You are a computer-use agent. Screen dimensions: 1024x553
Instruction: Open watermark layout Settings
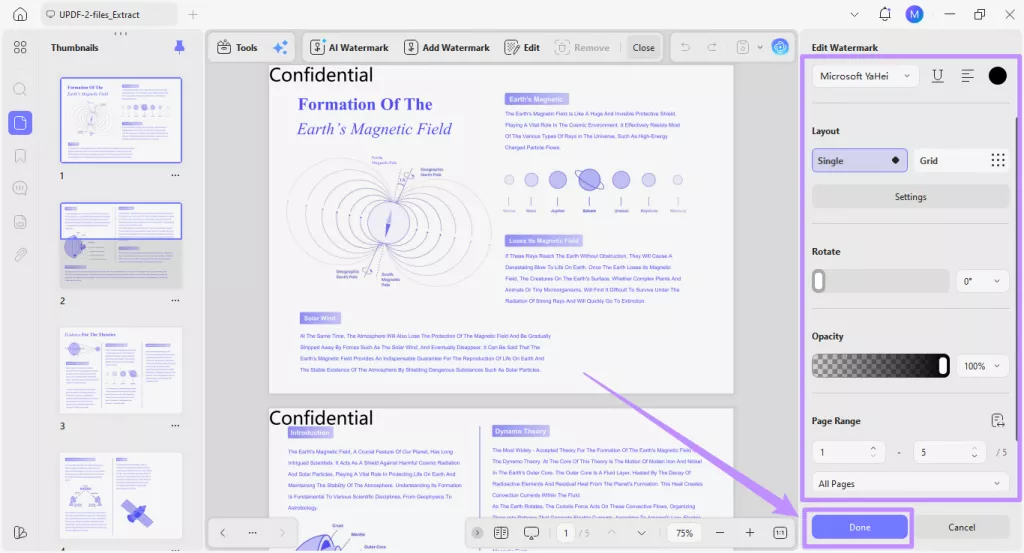pyautogui.click(x=910, y=197)
